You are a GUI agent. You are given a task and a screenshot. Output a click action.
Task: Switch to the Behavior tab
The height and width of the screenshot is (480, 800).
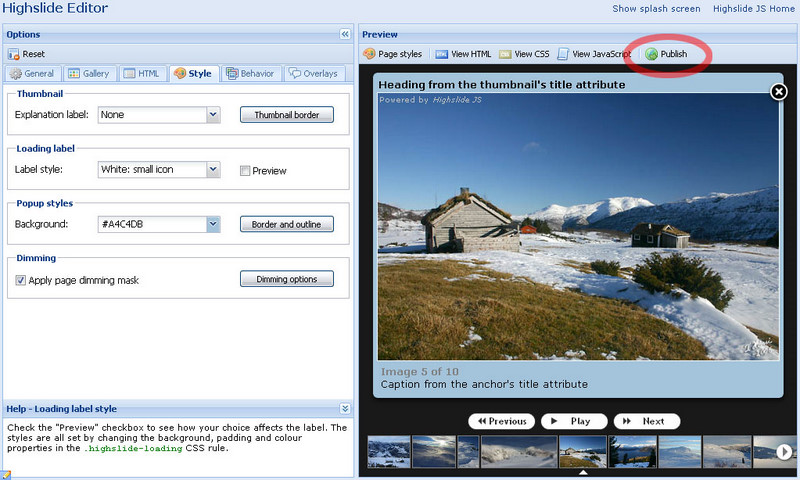pyautogui.click(x=250, y=74)
